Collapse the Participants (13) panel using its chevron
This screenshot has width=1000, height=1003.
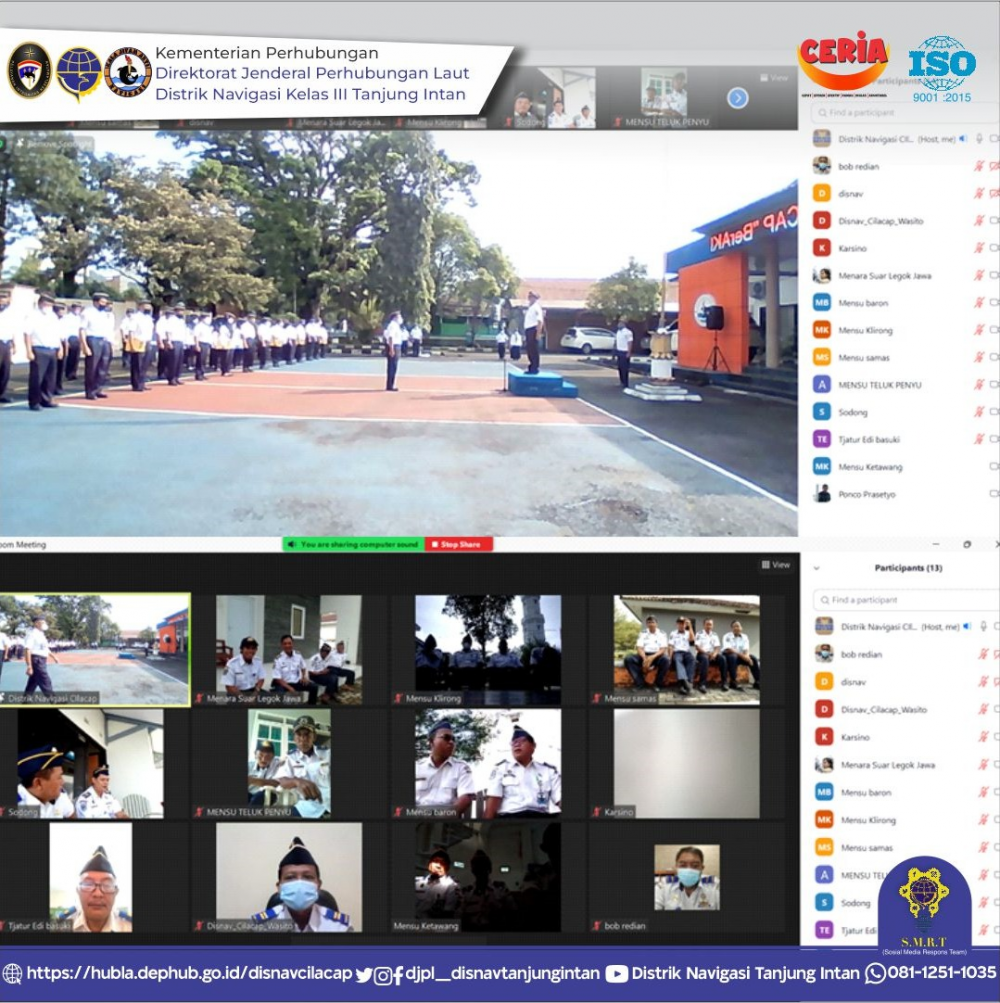pyautogui.click(x=816, y=568)
